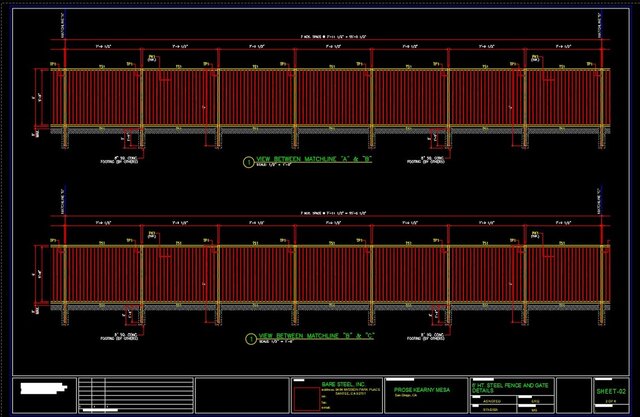Select the circled view number beside the B & C title
This screenshot has height=417, width=640.
click(248, 338)
